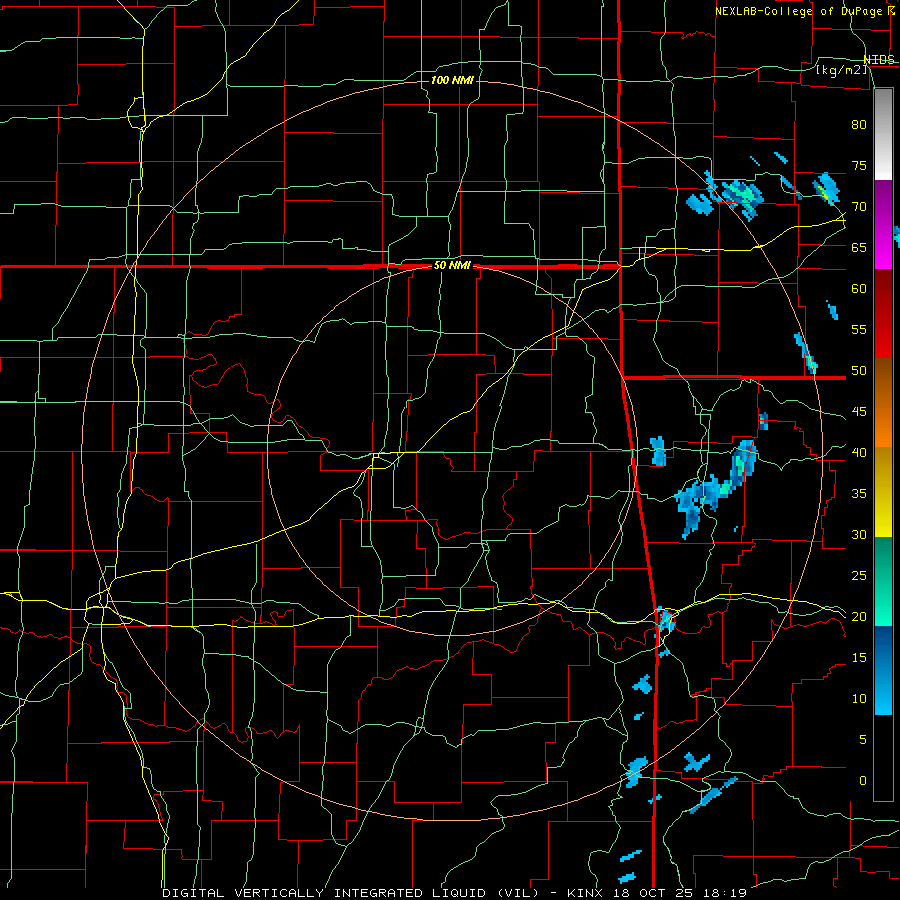Pick the magenta-purple segment of the color scale

coord(883,224)
